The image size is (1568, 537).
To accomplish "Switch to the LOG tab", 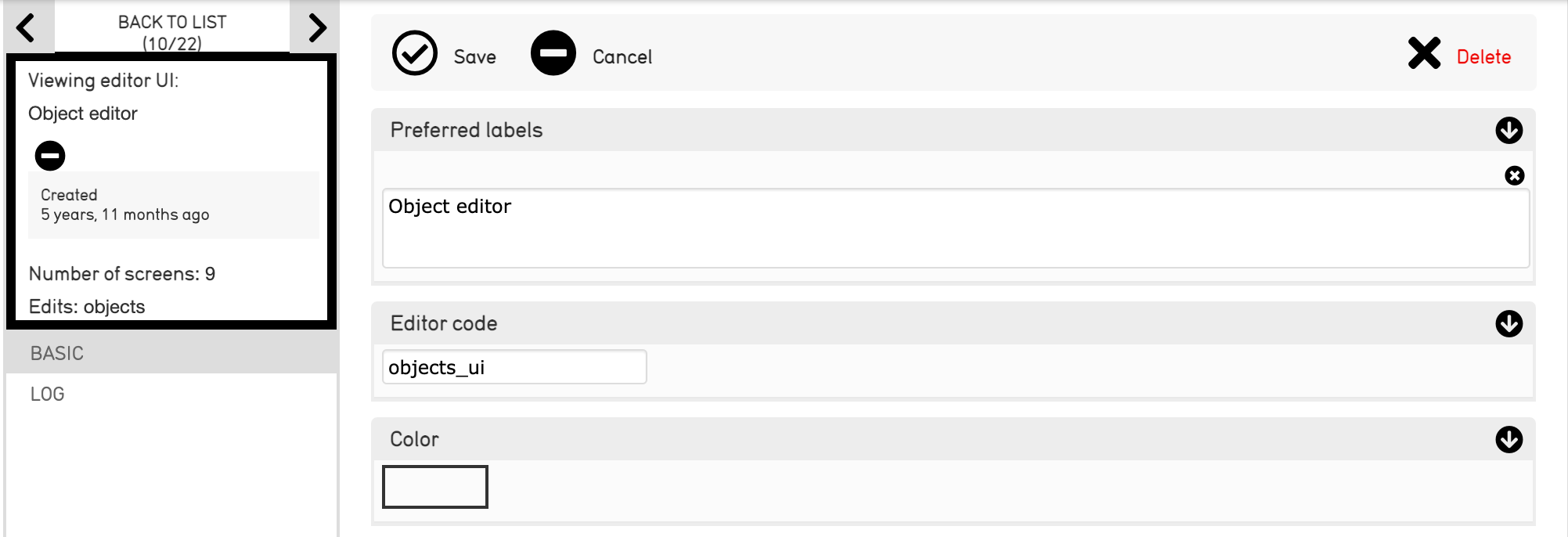I will tap(48, 394).
